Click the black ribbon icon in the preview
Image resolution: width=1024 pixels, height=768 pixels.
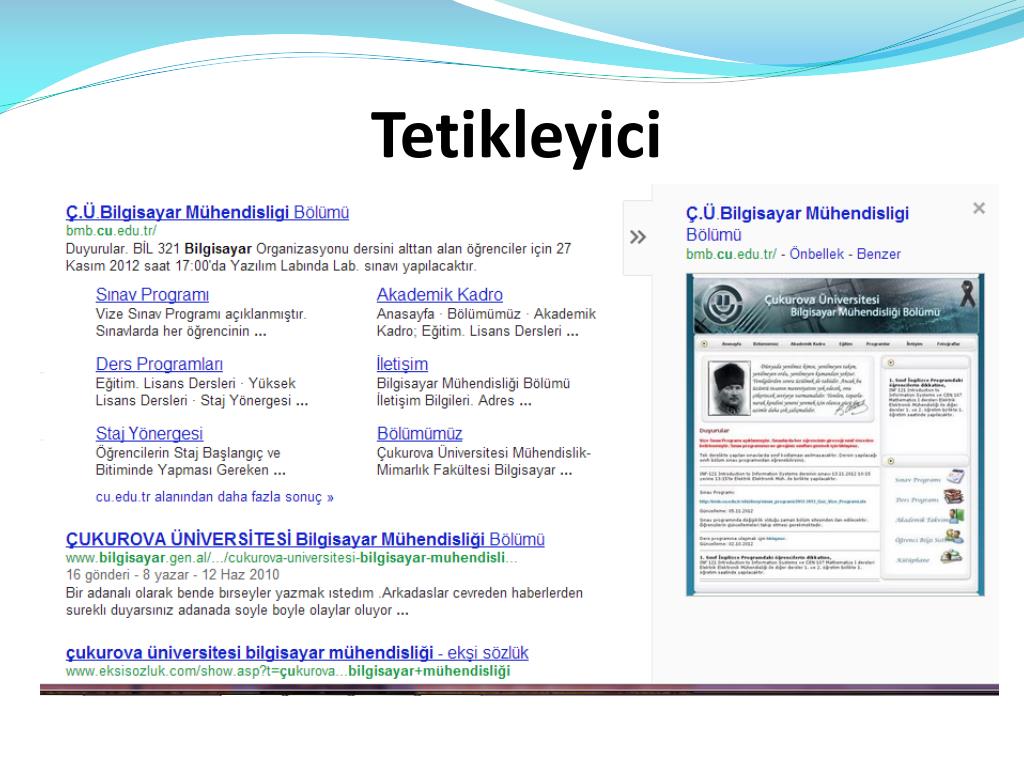pyautogui.click(x=967, y=293)
